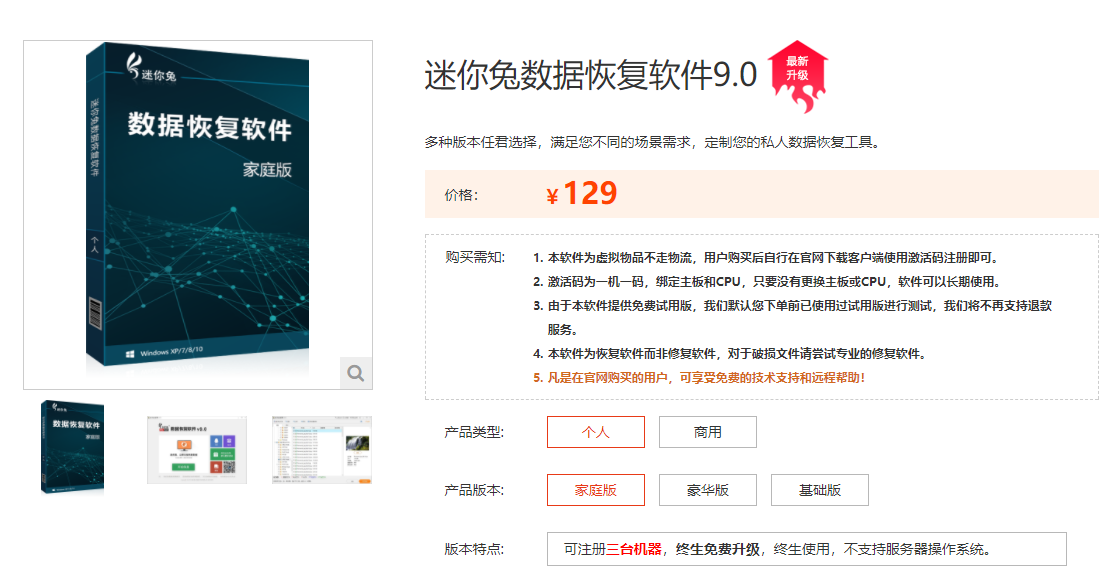Click the red 三台机器 text

tap(634, 549)
